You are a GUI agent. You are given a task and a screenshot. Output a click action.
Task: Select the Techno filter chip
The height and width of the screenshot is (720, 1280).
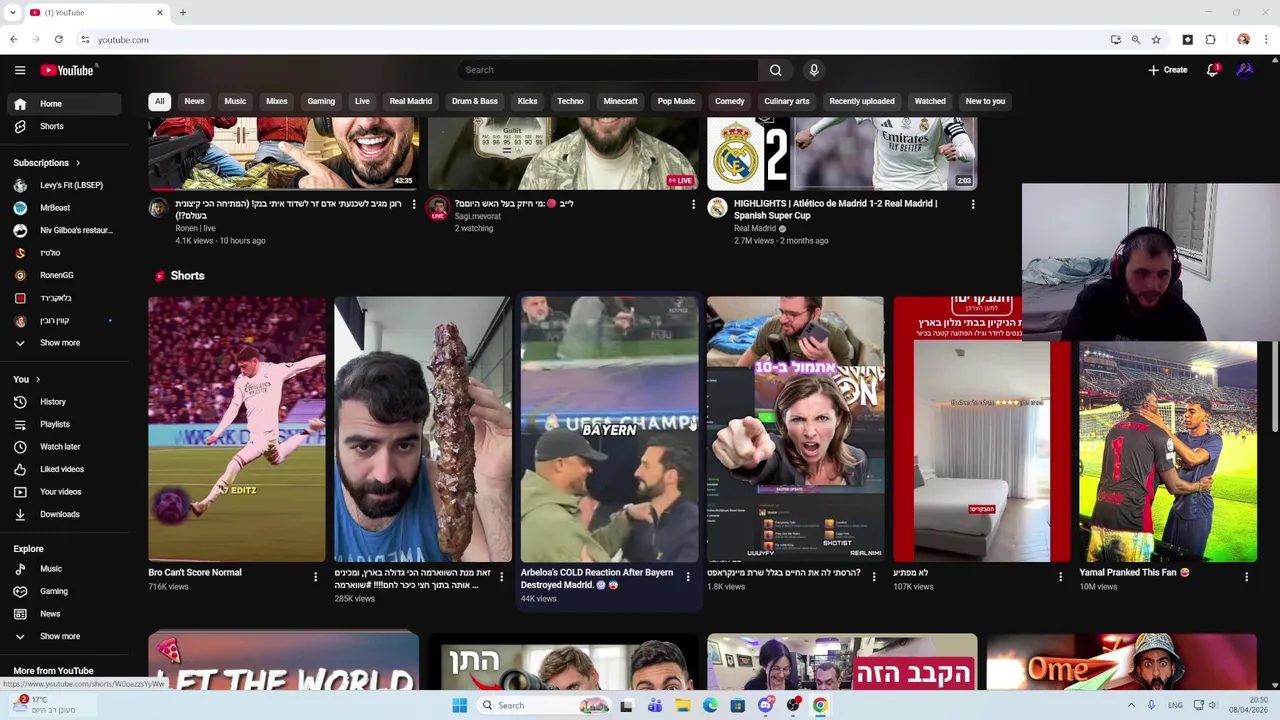(570, 101)
